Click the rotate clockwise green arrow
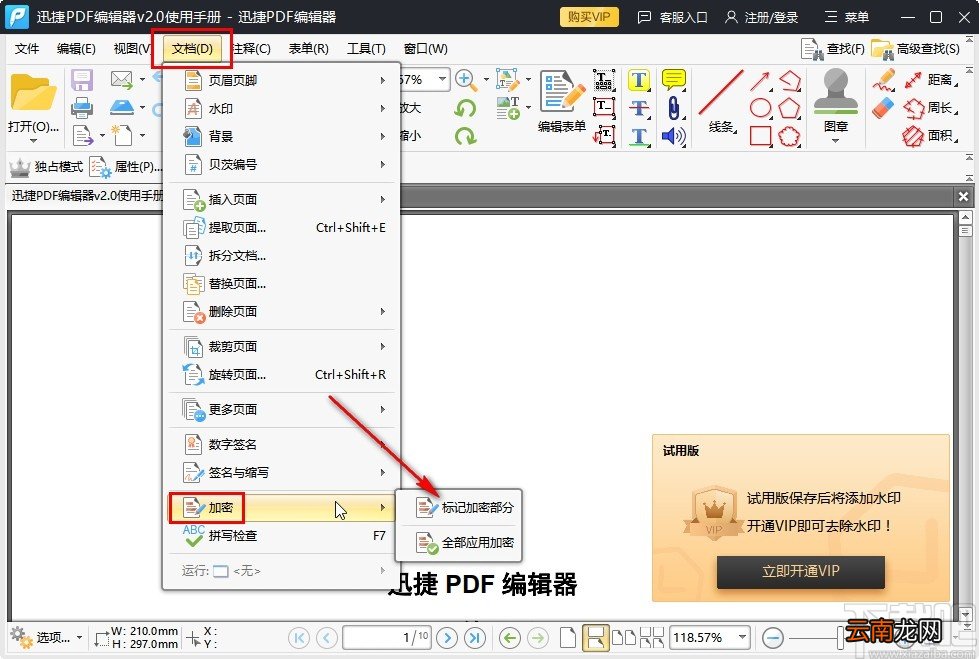Image resolution: width=979 pixels, height=659 pixels. tap(465, 136)
